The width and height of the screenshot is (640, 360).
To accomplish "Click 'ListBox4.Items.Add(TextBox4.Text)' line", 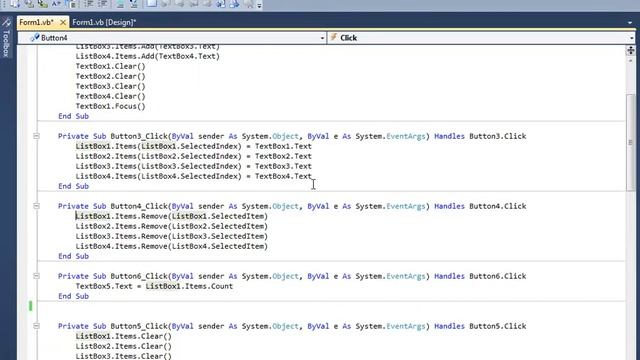I will (147, 56).
